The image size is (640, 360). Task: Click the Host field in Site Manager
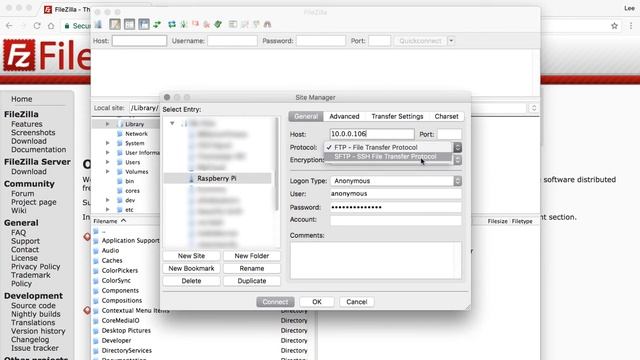[372, 134]
